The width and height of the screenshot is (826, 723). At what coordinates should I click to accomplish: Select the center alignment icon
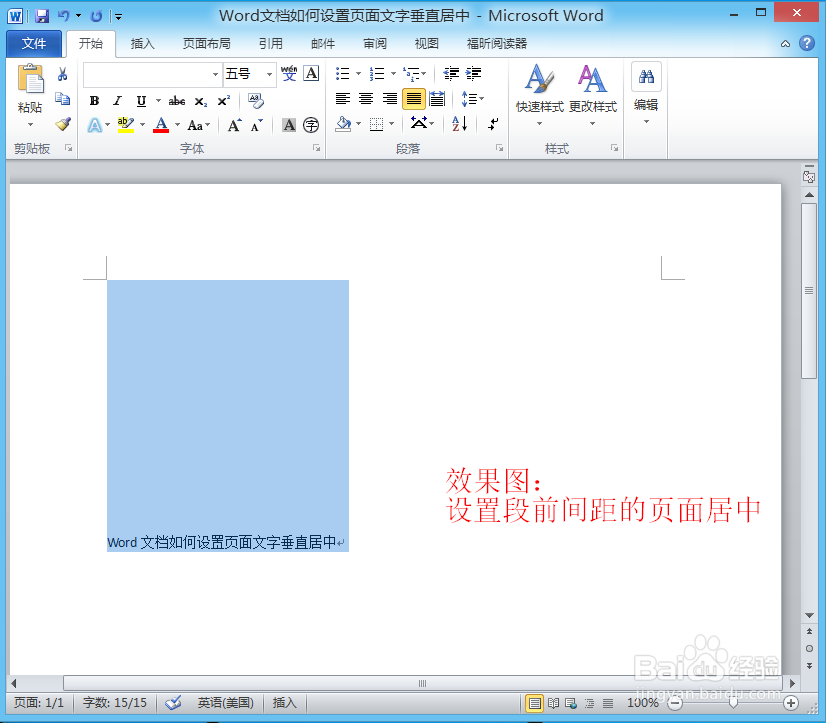[365, 98]
